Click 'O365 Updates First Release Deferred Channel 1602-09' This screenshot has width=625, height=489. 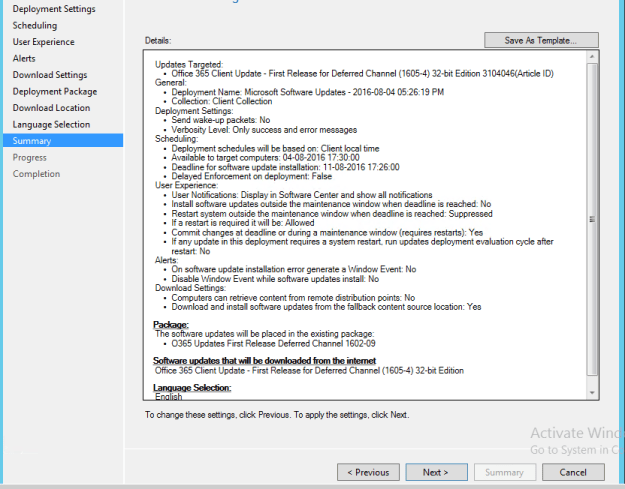click(273, 344)
